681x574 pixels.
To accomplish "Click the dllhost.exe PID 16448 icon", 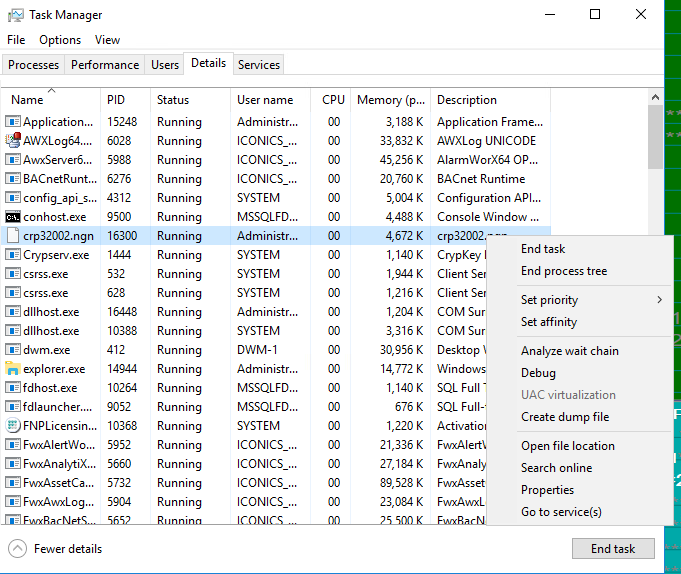I will click(13, 312).
